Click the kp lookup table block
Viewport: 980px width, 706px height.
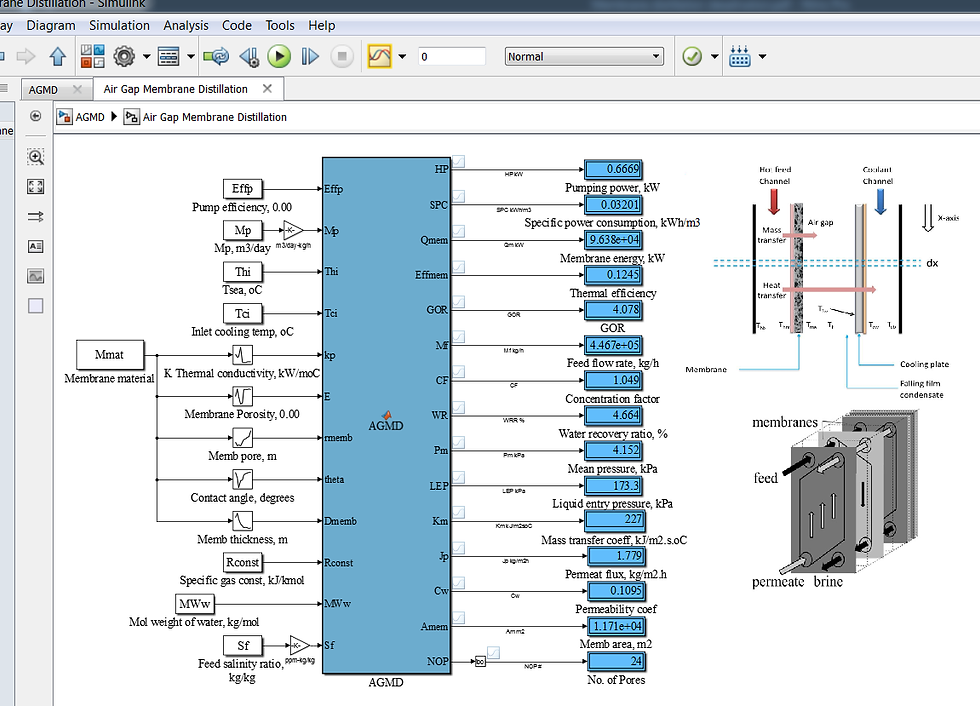(x=242, y=355)
